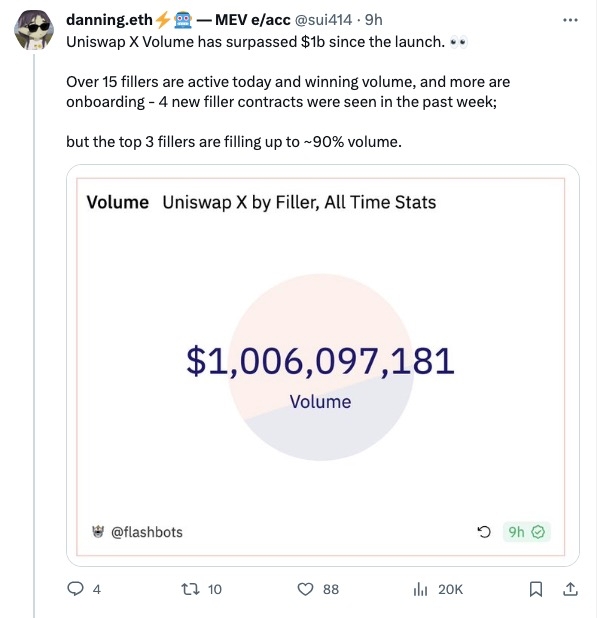
Task: Like the tweet with the heart icon
Action: [307, 589]
